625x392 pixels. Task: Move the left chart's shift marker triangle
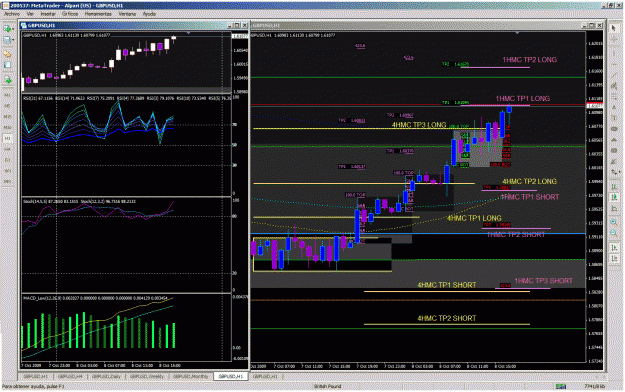(189, 33)
